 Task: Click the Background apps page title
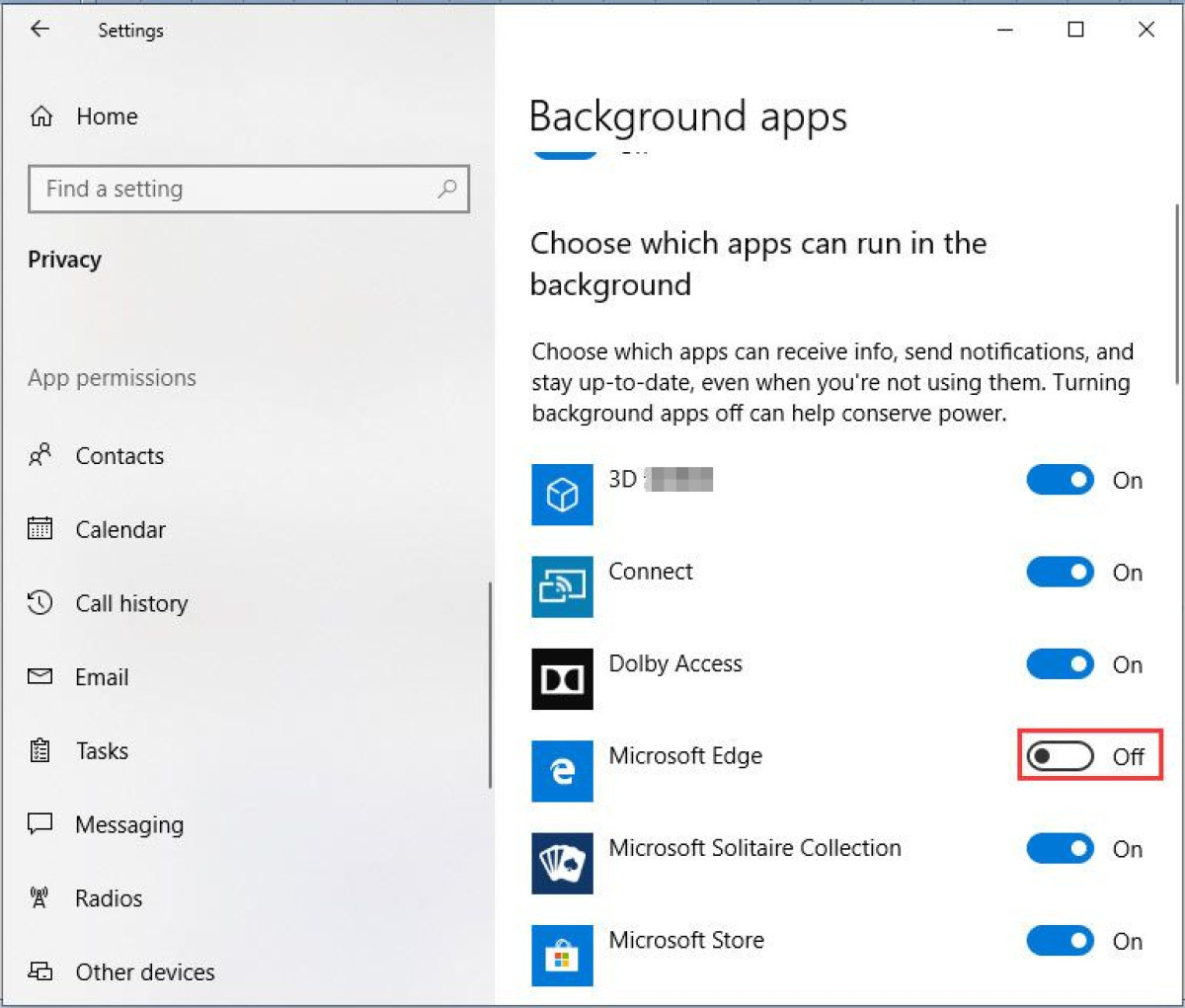click(688, 117)
